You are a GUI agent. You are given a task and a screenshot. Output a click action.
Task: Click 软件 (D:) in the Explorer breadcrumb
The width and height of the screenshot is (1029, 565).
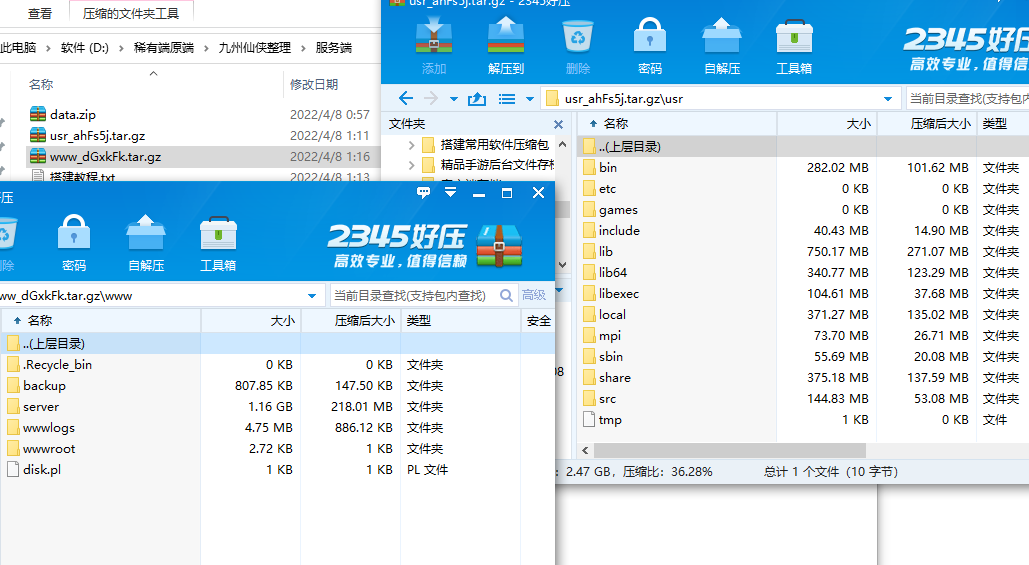point(85,47)
